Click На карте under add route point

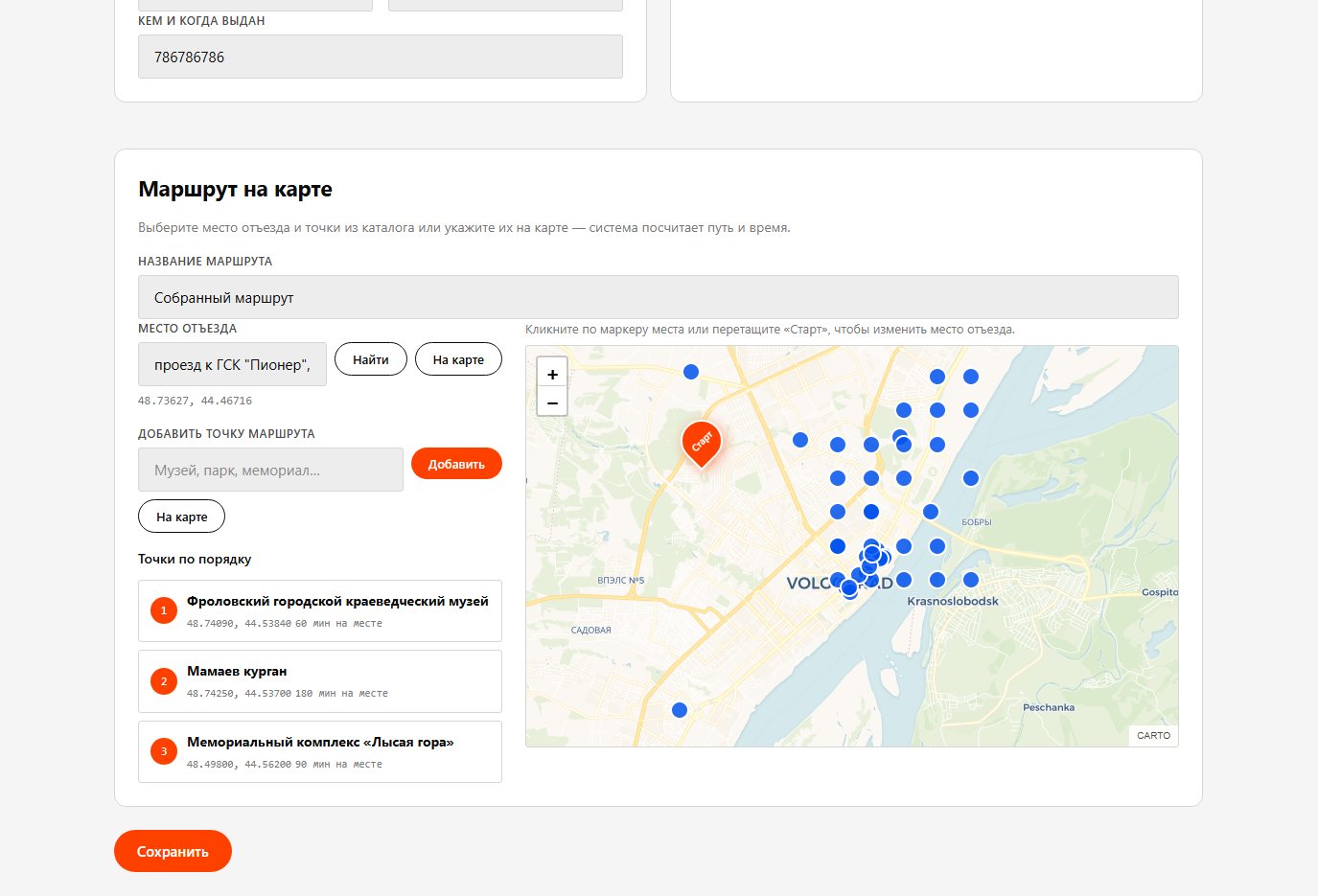click(182, 517)
